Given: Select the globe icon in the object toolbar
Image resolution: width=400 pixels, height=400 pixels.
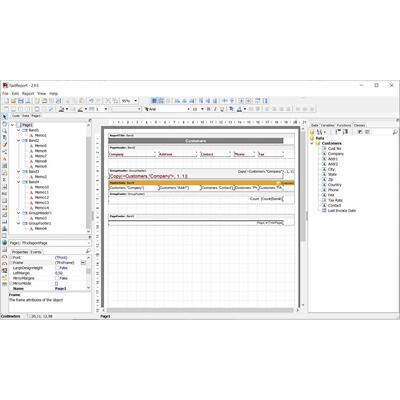Looking at the screenshot, I should pos(4,242).
